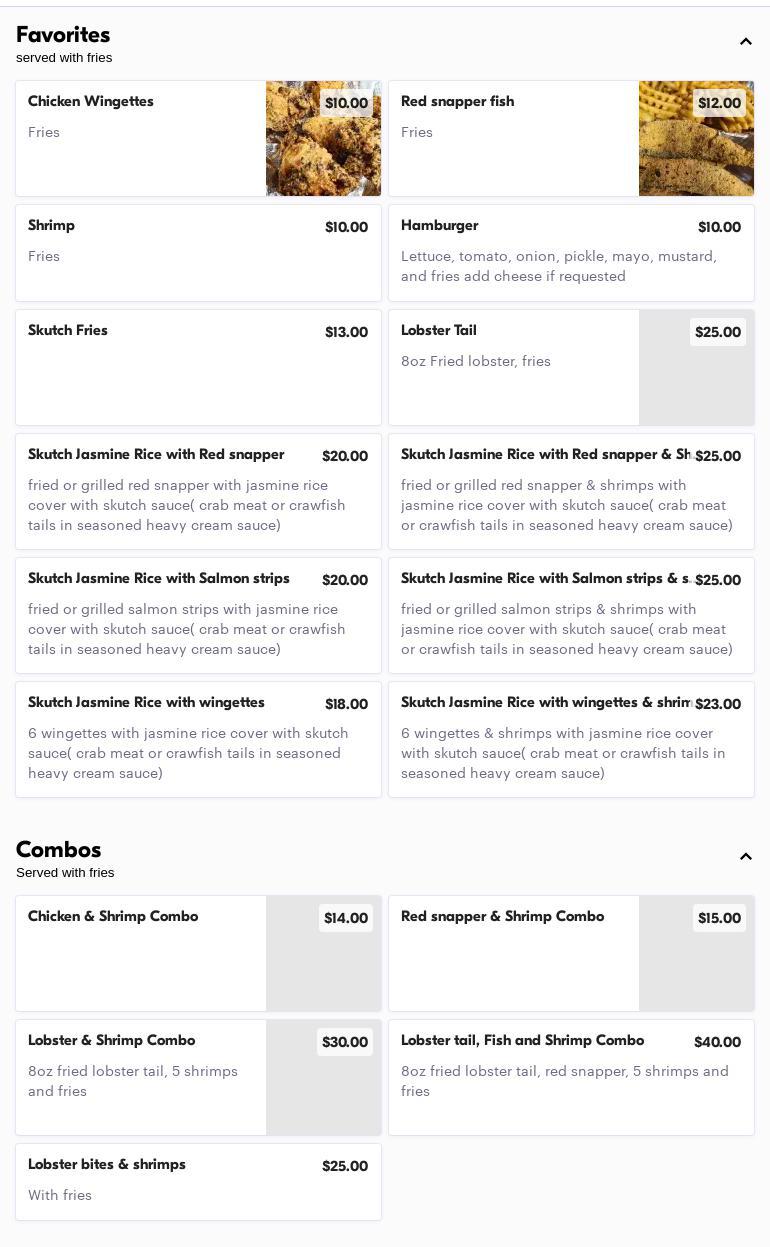The height and width of the screenshot is (1247, 770).
Task: Open the $25.00 Red snapper & Shrimps rice
Action: tap(571, 491)
